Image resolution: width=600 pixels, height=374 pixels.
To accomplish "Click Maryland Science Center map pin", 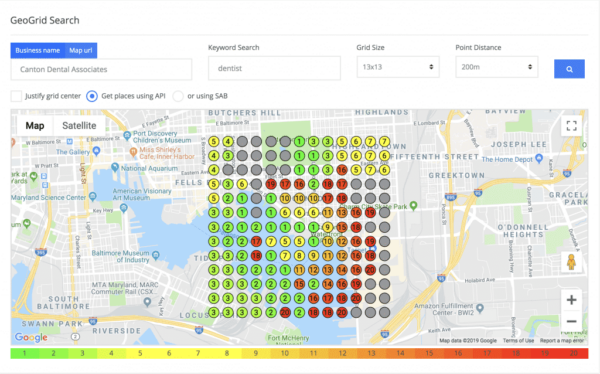I will 93,197.
